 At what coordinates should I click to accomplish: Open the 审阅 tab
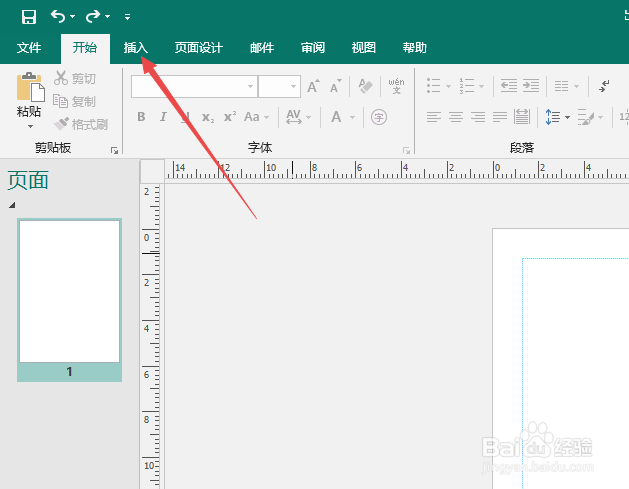313,48
